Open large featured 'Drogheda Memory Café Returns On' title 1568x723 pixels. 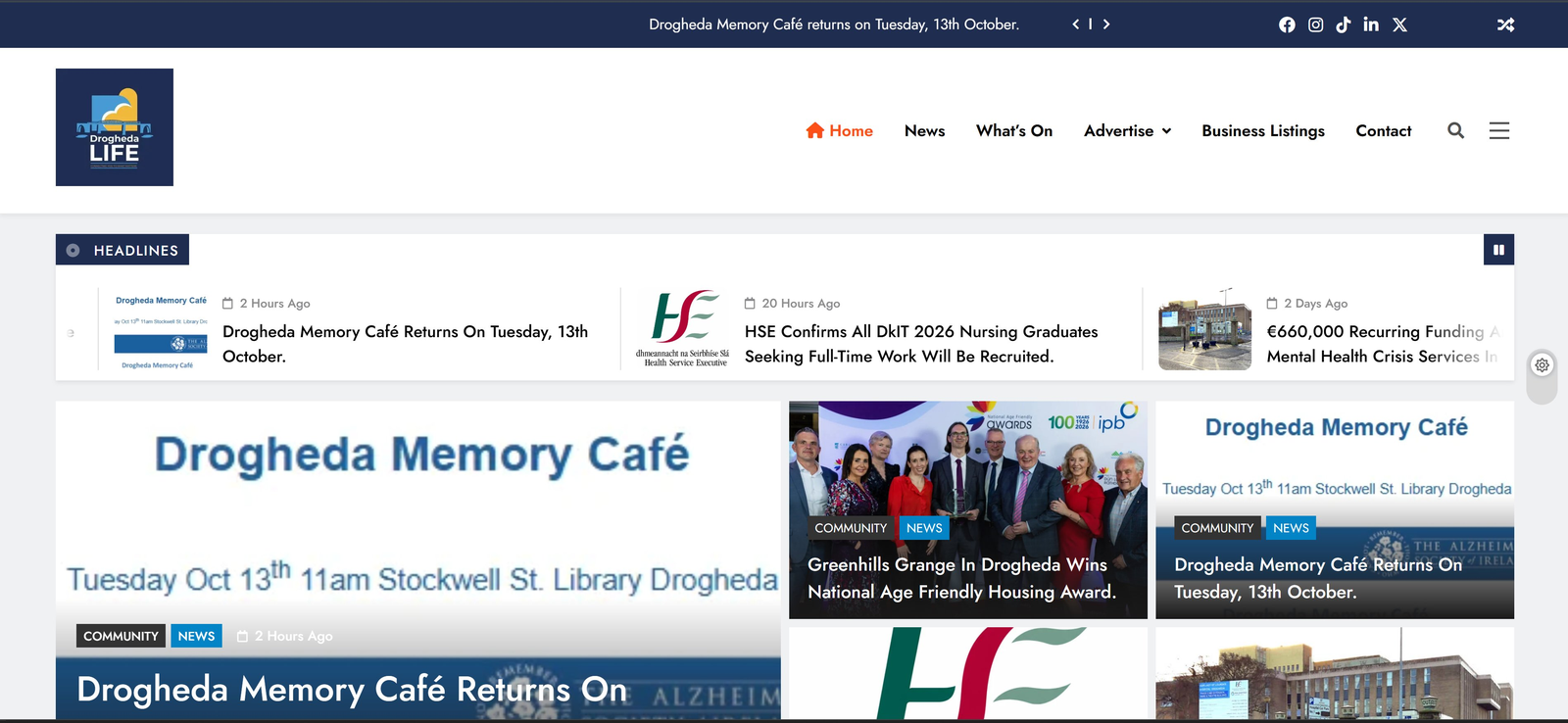(x=352, y=689)
